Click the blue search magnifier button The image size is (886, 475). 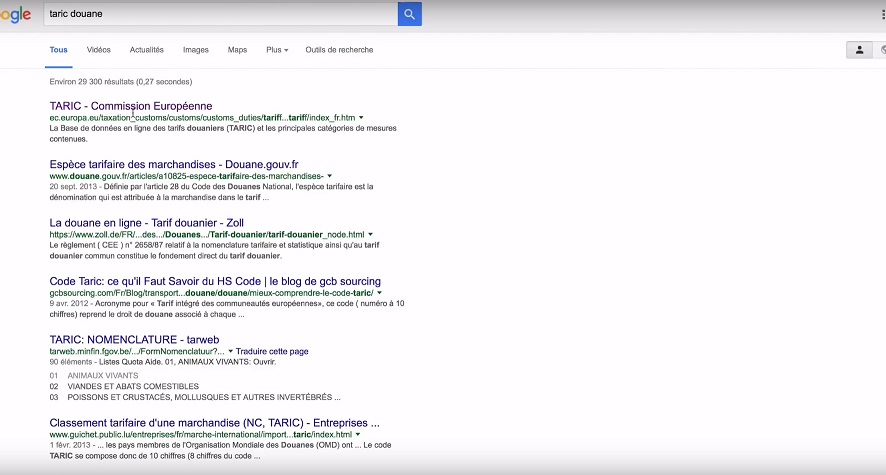(409, 14)
